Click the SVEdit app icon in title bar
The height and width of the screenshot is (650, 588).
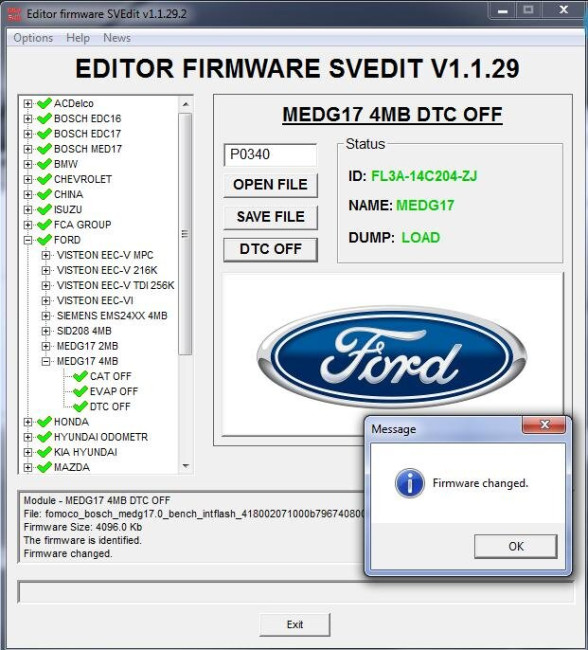[x=15, y=14]
